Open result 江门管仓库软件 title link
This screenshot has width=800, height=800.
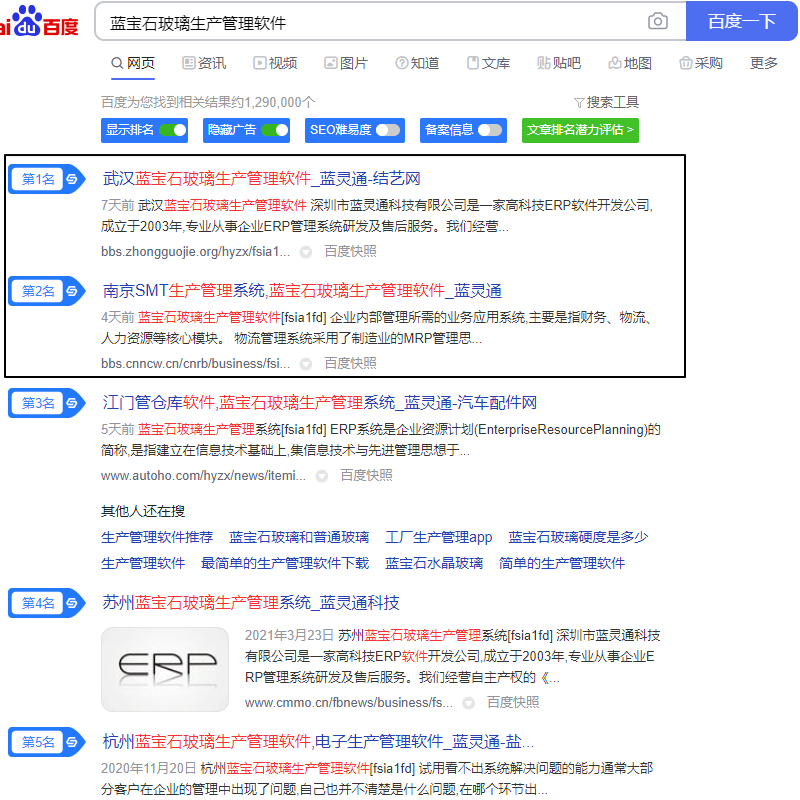(x=319, y=403)
